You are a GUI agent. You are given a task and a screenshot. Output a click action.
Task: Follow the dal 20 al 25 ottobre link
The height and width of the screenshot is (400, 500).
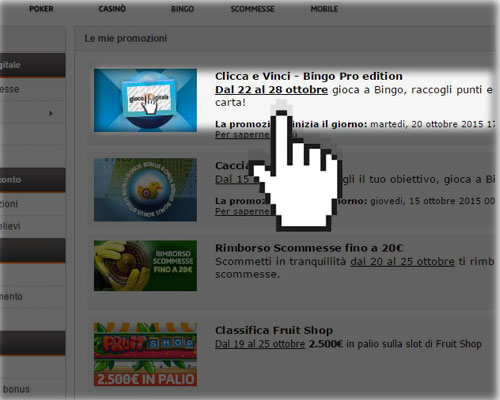pyautogui.click(x=402, y=261)
